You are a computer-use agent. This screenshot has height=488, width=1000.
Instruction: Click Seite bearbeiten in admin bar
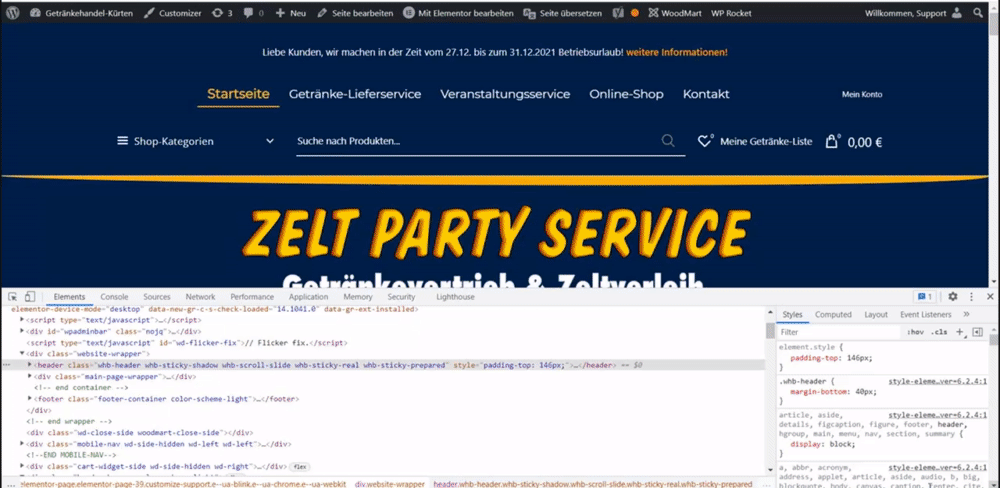355,13
